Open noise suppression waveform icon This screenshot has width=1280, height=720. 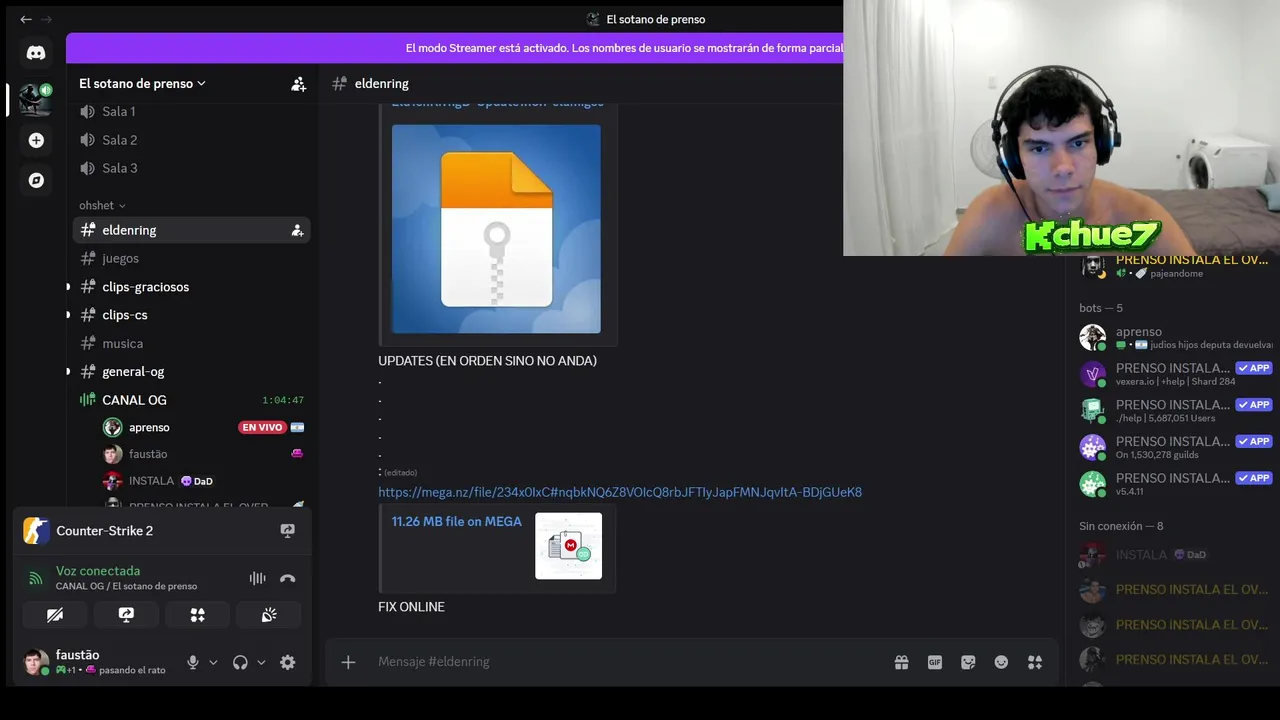click(257, 578)
